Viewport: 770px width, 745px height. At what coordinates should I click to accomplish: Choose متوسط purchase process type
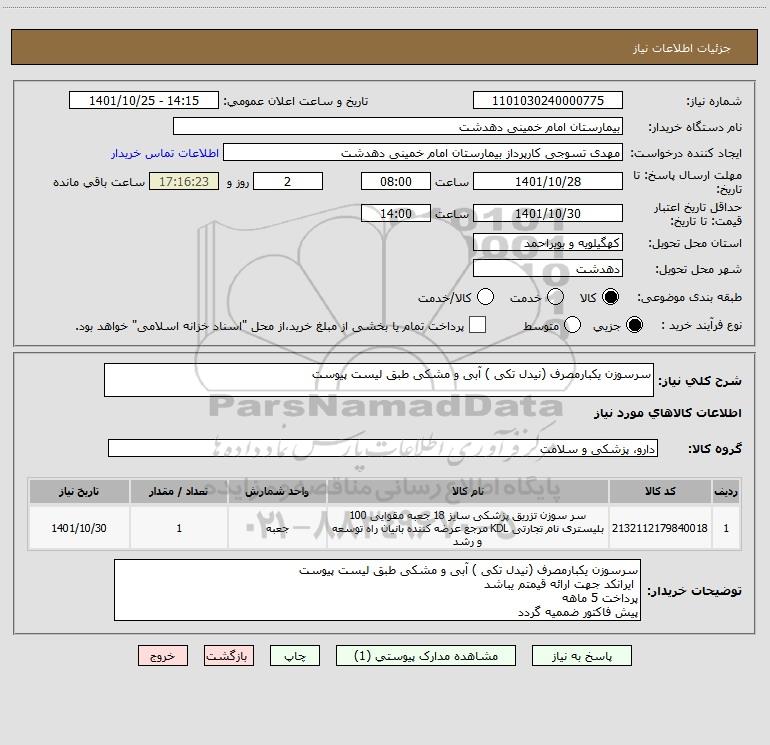(572, 325)
